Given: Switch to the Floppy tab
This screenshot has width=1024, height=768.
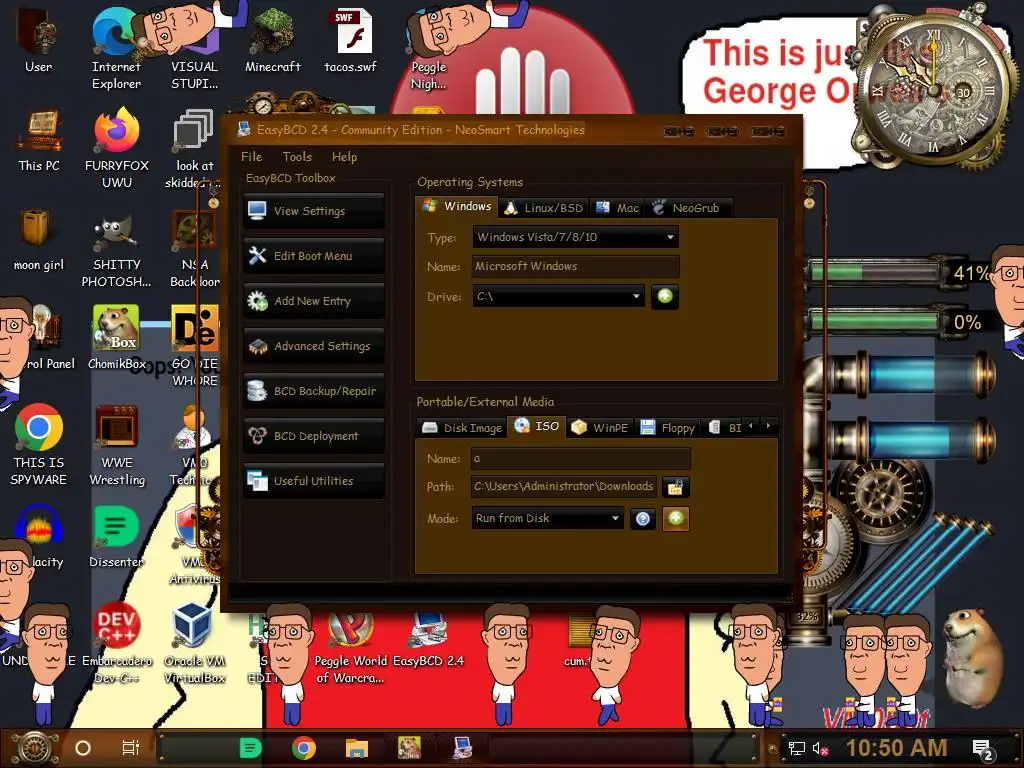Looking at the screenshot, I should click(x=667, y=428).
